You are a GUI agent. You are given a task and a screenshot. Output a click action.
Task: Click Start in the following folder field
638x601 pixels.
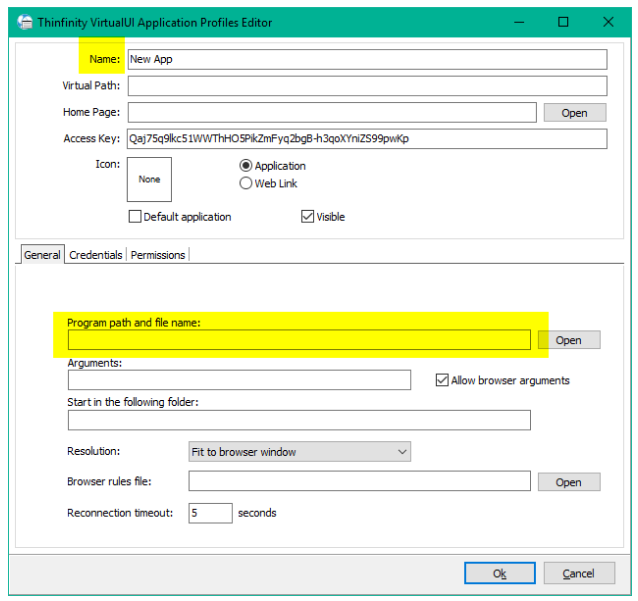pos(299,420)
